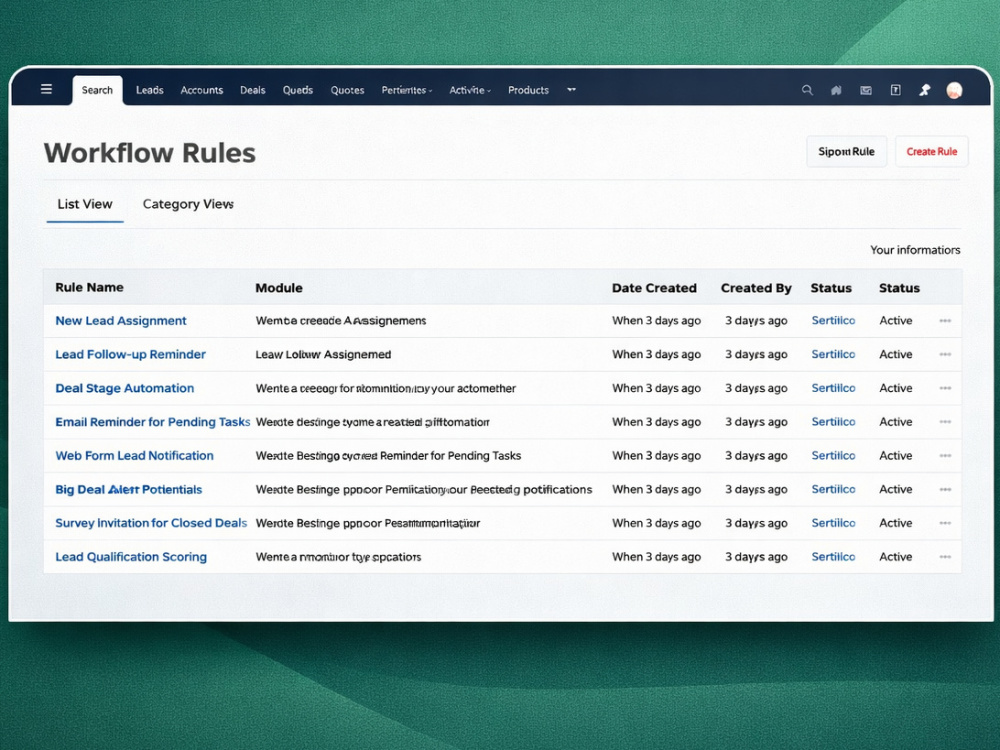Screen dimensions: 1000x750
Task: Open more options for Big Deal Alert Potentials
Action: pos(945,490)
